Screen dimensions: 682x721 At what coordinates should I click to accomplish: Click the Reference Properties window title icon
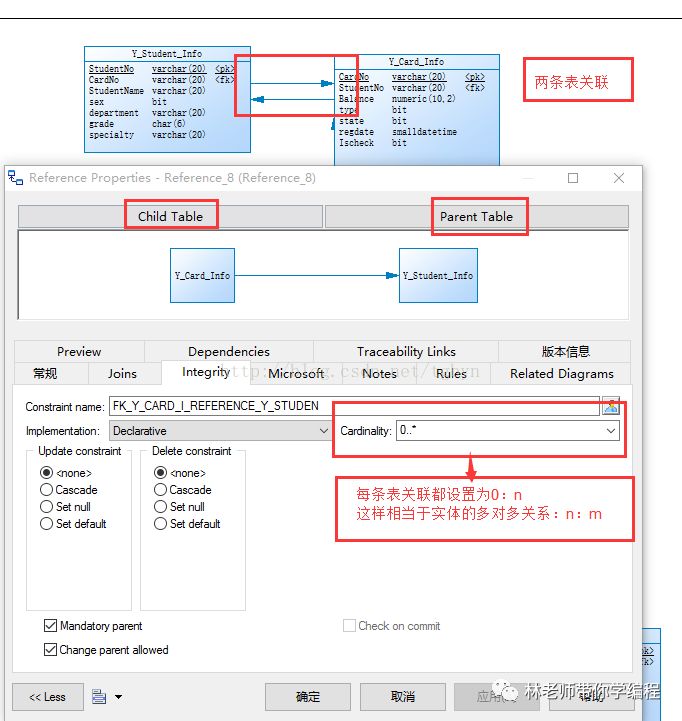15,178
